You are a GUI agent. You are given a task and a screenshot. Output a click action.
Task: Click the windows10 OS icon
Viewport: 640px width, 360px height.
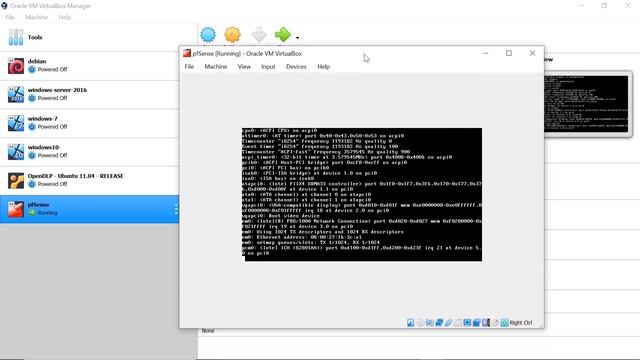(16, 151)
